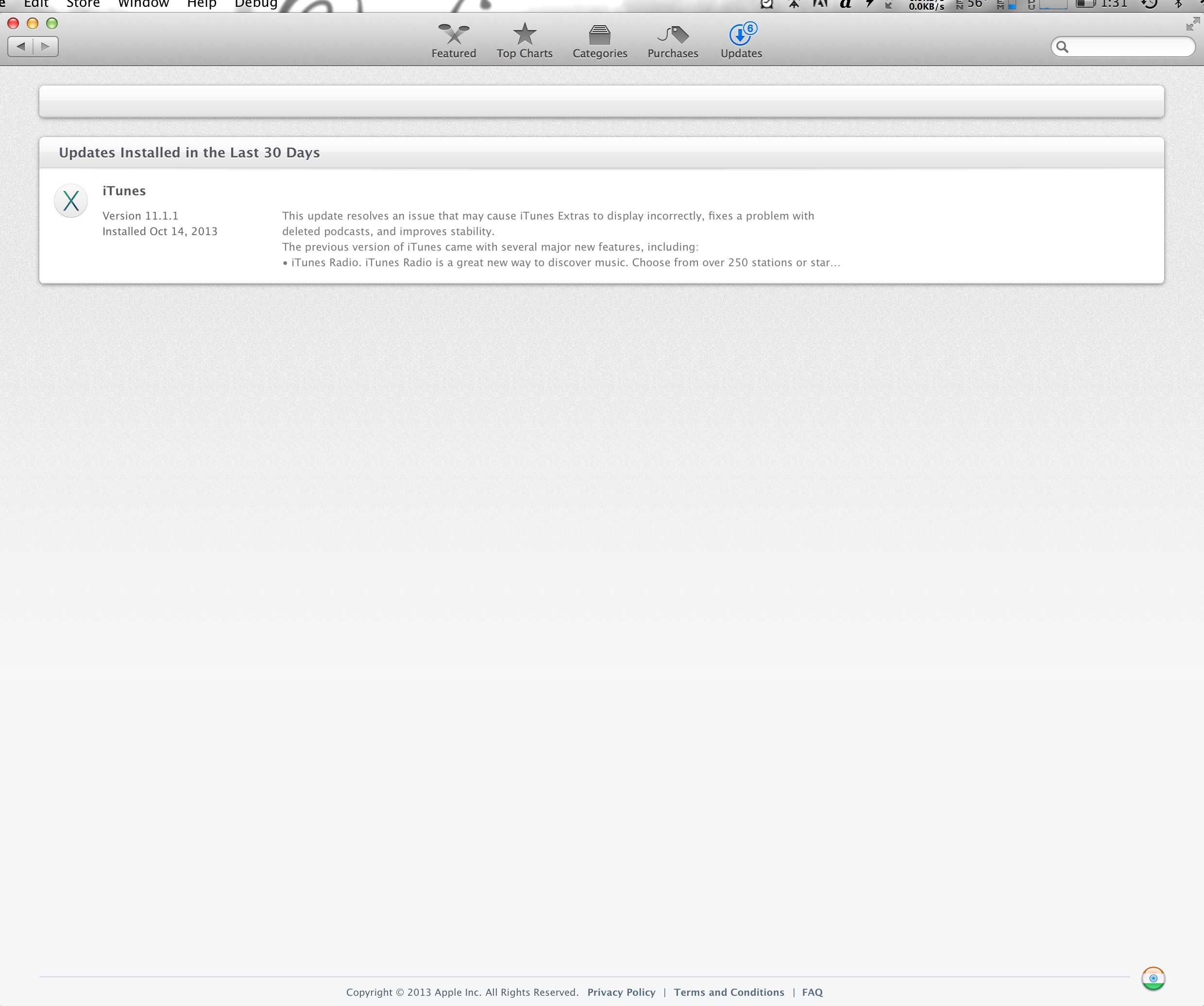Viewport: 1204px width, 1006px height.
Task: Click the forward navigation arrow
Action: (45, 47)
